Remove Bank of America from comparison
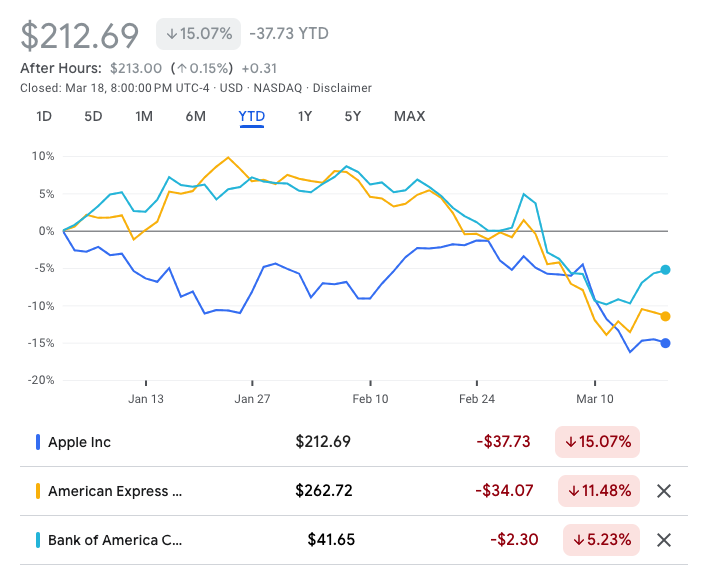Image resolution: width=707 pixels, height=579 pixels. click(x=662, y=540)
